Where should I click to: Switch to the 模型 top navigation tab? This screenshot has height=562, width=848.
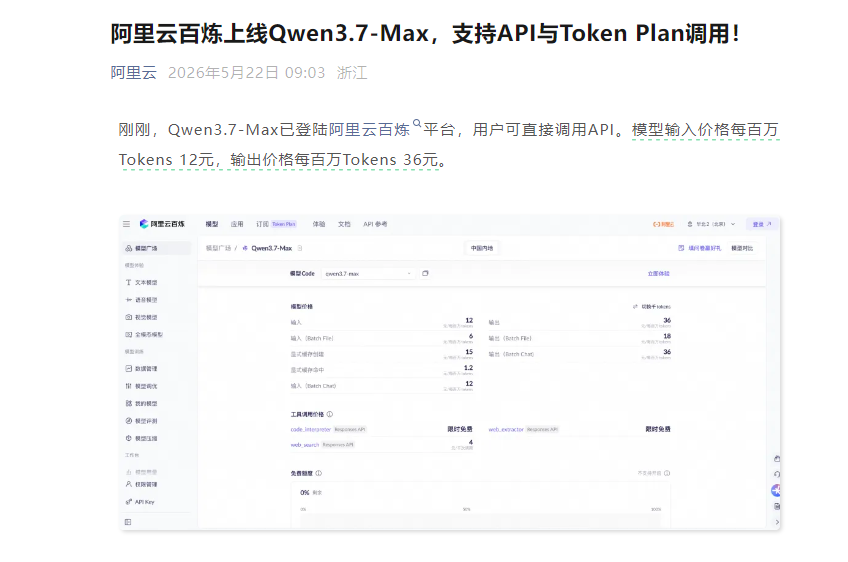click(x=212, y=224)
